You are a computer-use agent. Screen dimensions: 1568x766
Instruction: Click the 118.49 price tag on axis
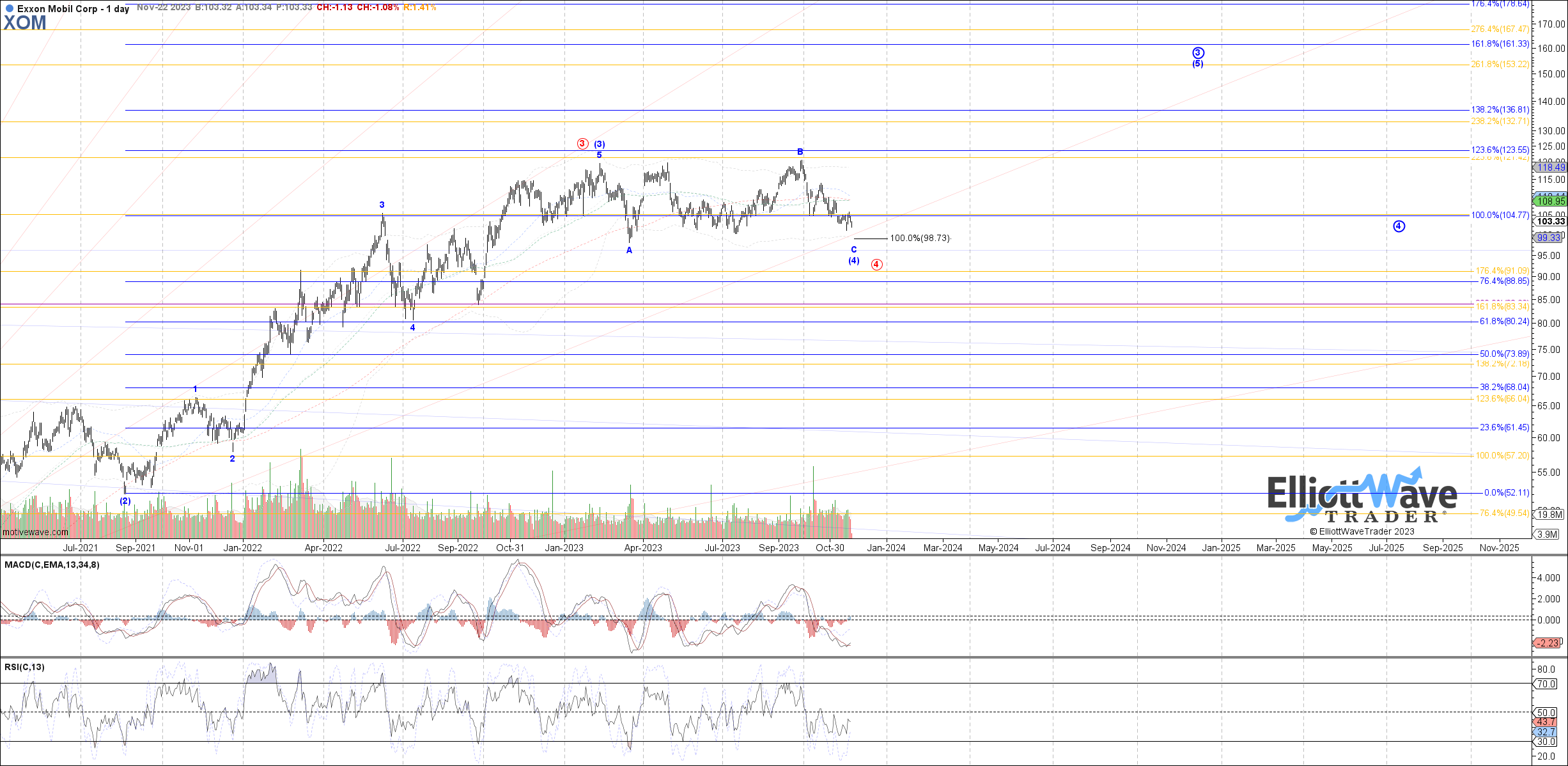[x=1549, y=167]
